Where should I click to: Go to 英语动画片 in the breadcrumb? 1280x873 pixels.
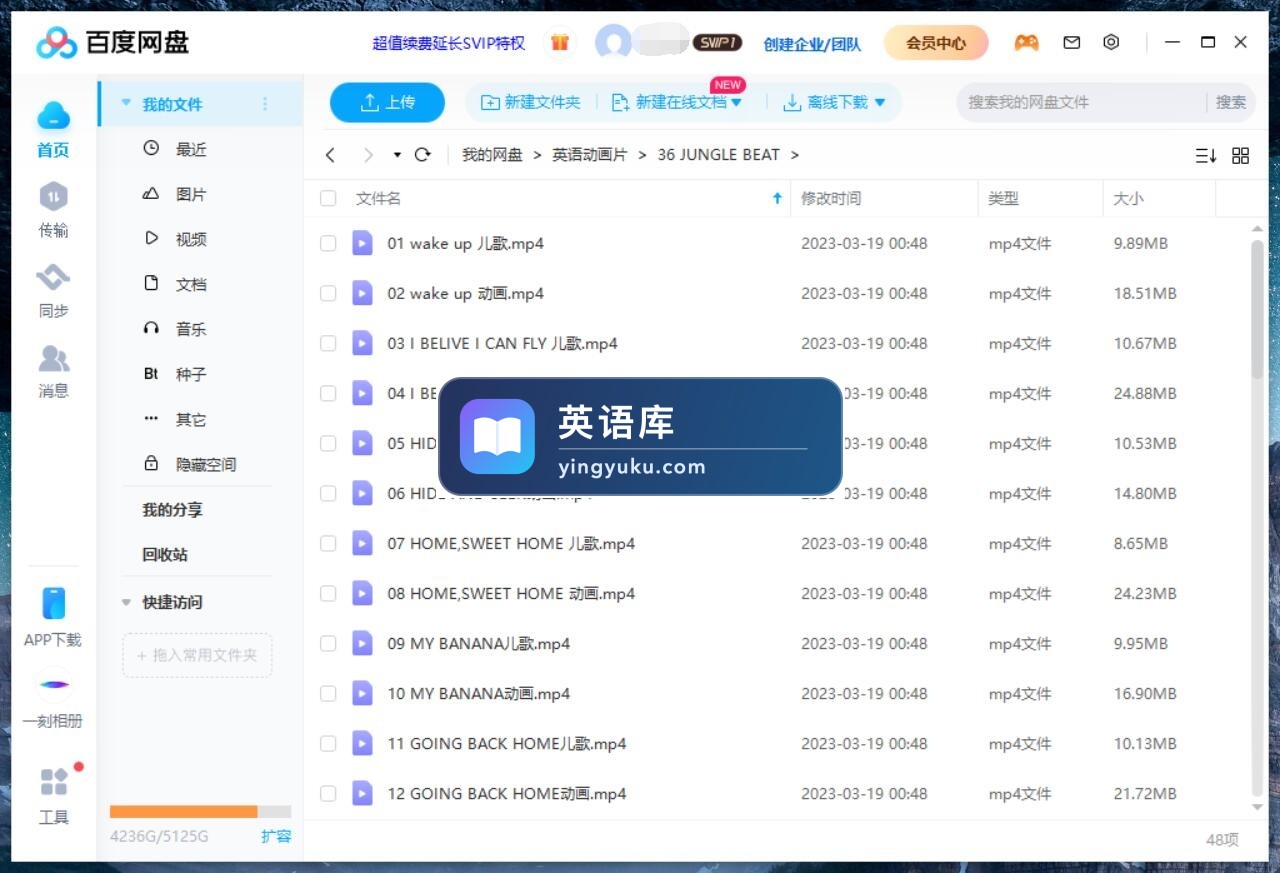click(590, 155)
